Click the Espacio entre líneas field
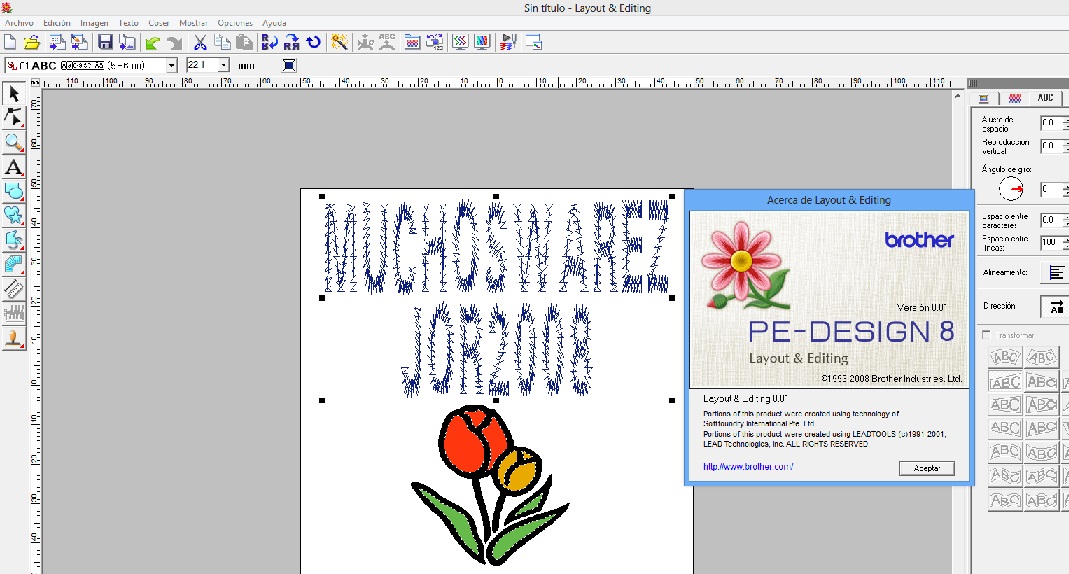1069x574 pixels. pos(1052,243)
